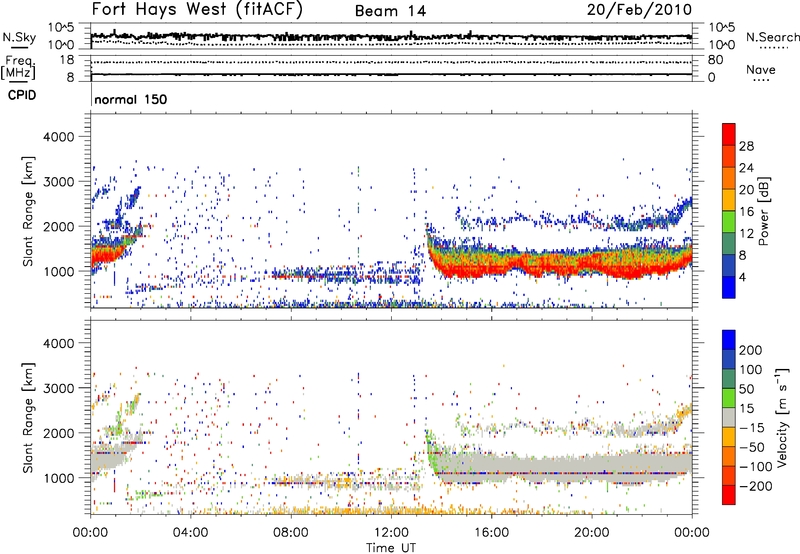Click the 'Nave' legend label
800x554 pixels.
tap(761, 69)
